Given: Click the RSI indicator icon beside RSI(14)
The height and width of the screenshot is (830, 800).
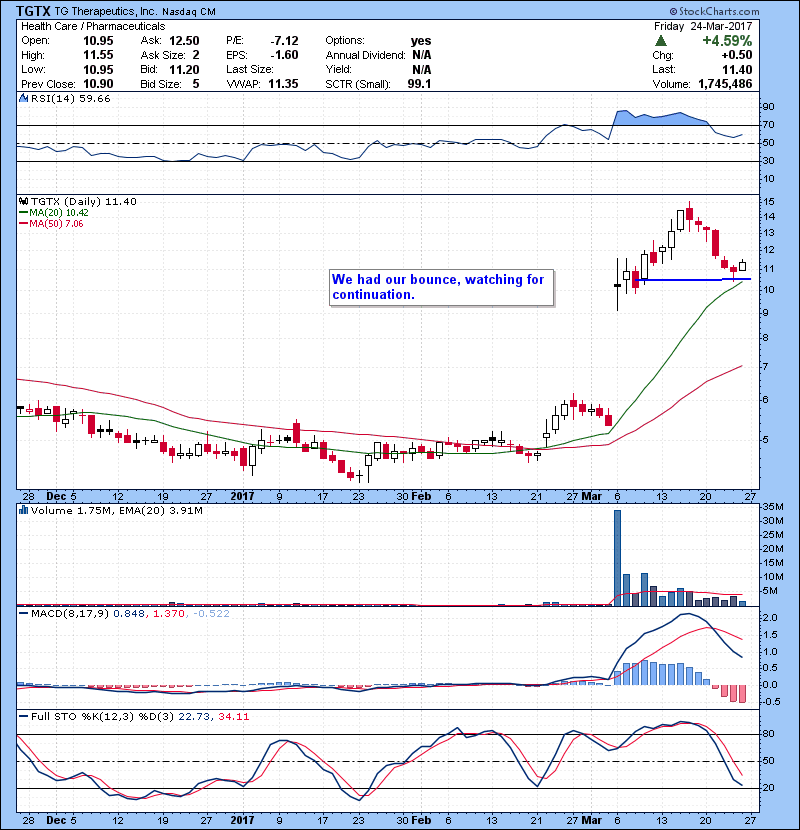Looking at the screenshot, I should (23, 98).
